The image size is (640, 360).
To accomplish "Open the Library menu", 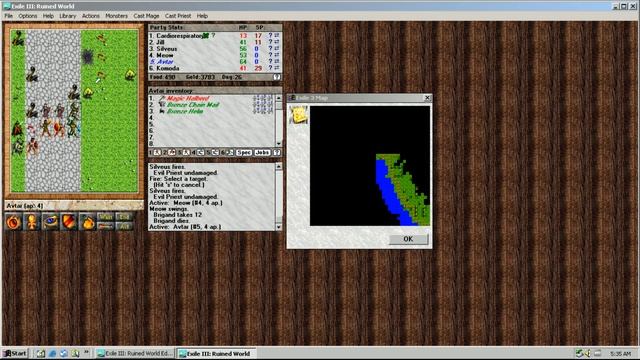I will [68, 16].
